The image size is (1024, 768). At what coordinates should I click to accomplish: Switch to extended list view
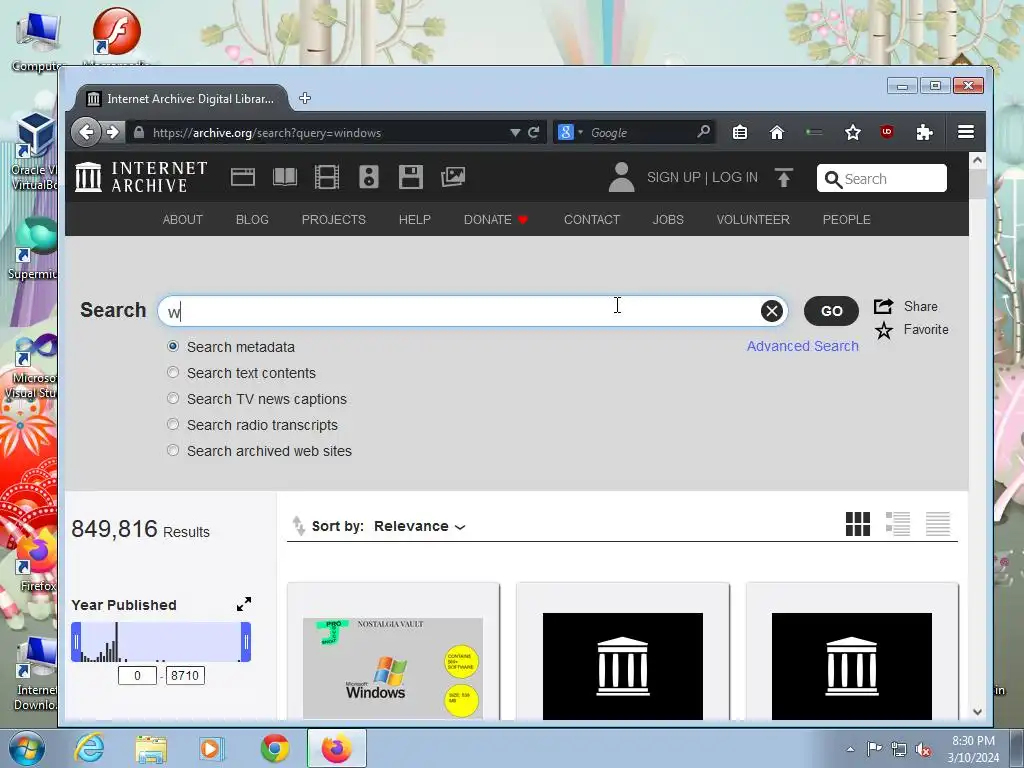pyautogui.click(x=898, y=524)
